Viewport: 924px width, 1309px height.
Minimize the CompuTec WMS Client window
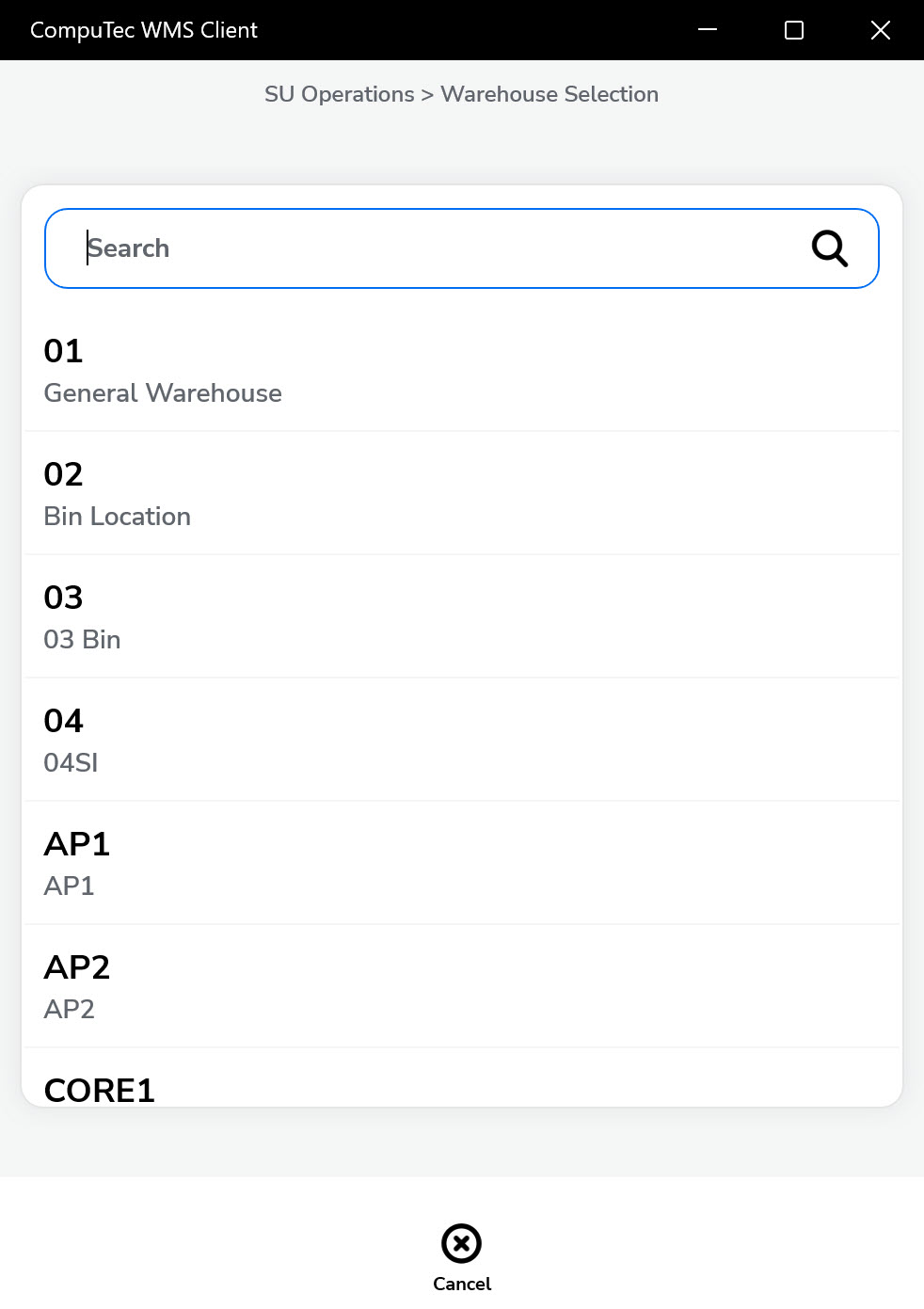click(x=708, y=30)
